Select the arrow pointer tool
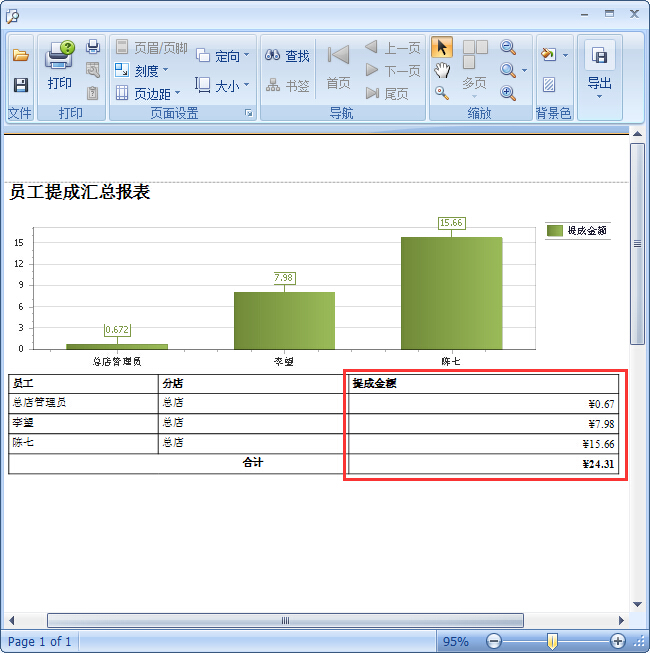Viewport: 650px width, 653px height. pos(442,47)
